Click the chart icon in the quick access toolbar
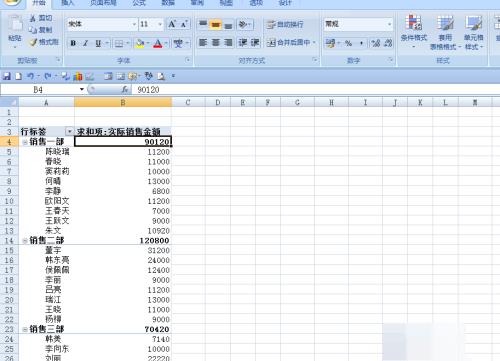Viewport: 500px width, 361px height. coord(78,76)
